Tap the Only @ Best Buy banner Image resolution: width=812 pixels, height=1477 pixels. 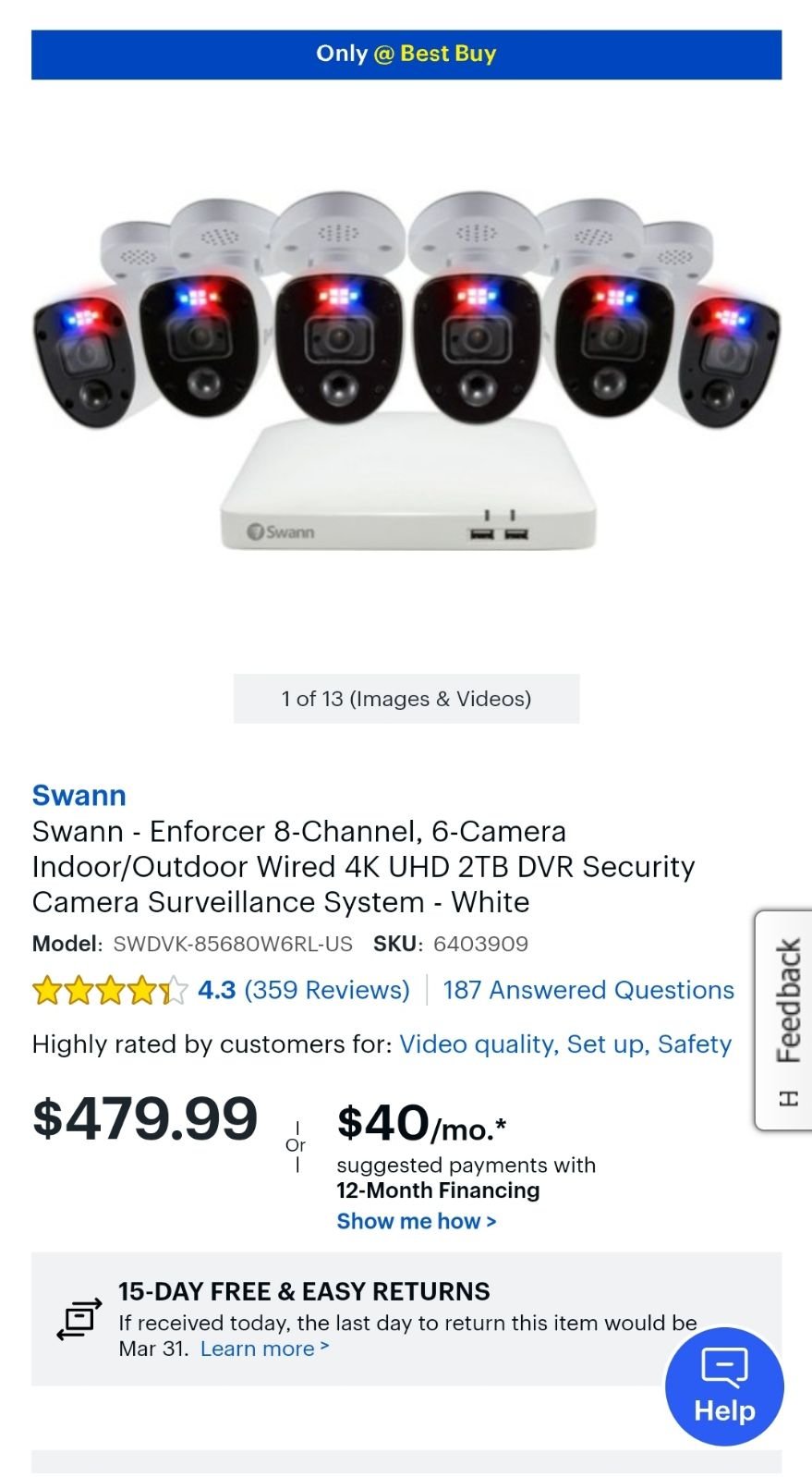pyautogui.click(x=406, y=55)
